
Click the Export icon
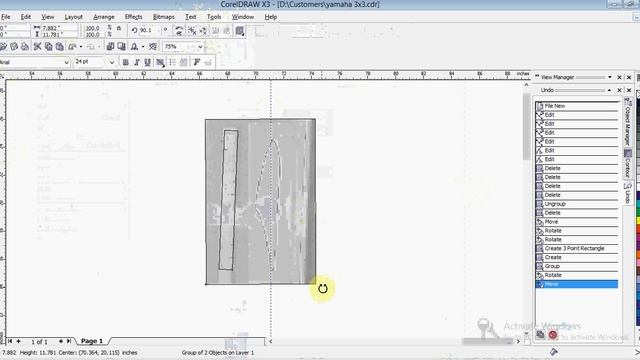coord(121,47)
